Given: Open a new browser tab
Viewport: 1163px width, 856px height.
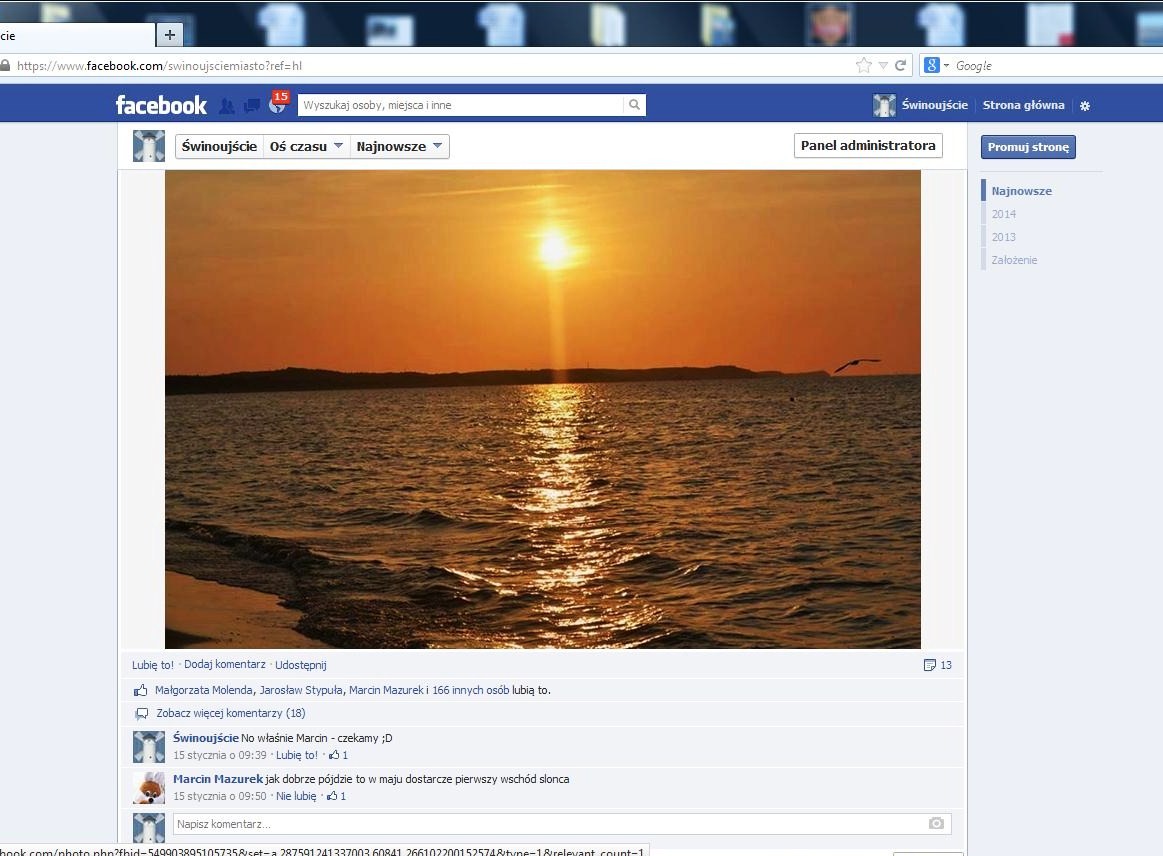Looking at the screenshot, I should click(x=169, y=35).
